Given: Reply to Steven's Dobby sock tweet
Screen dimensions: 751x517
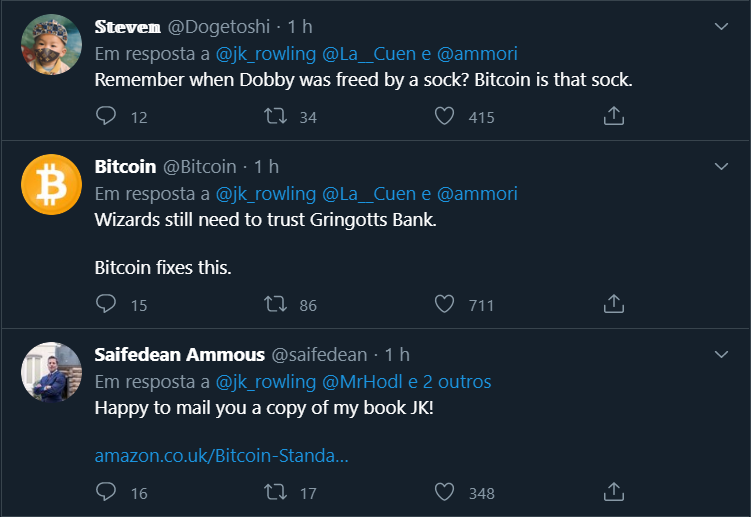Looking at the screenshot, I should 107,117.
